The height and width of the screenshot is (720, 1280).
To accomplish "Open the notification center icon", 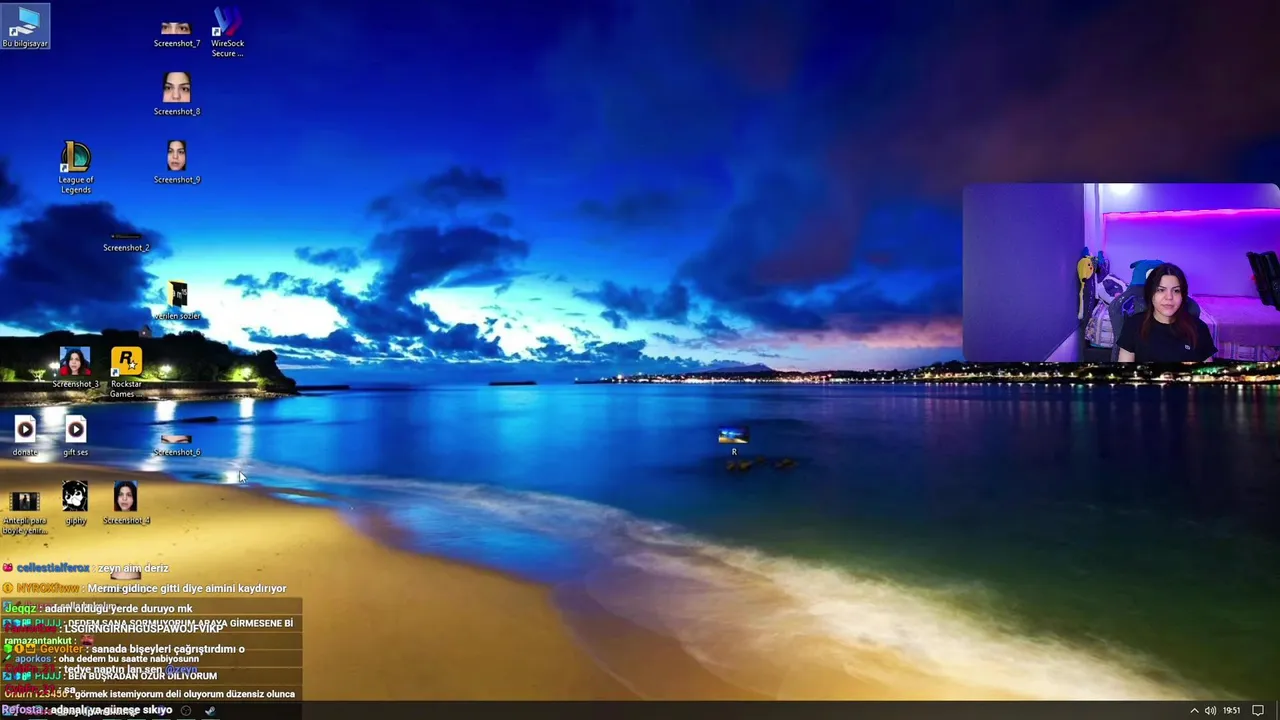I will click(1258, 711).
